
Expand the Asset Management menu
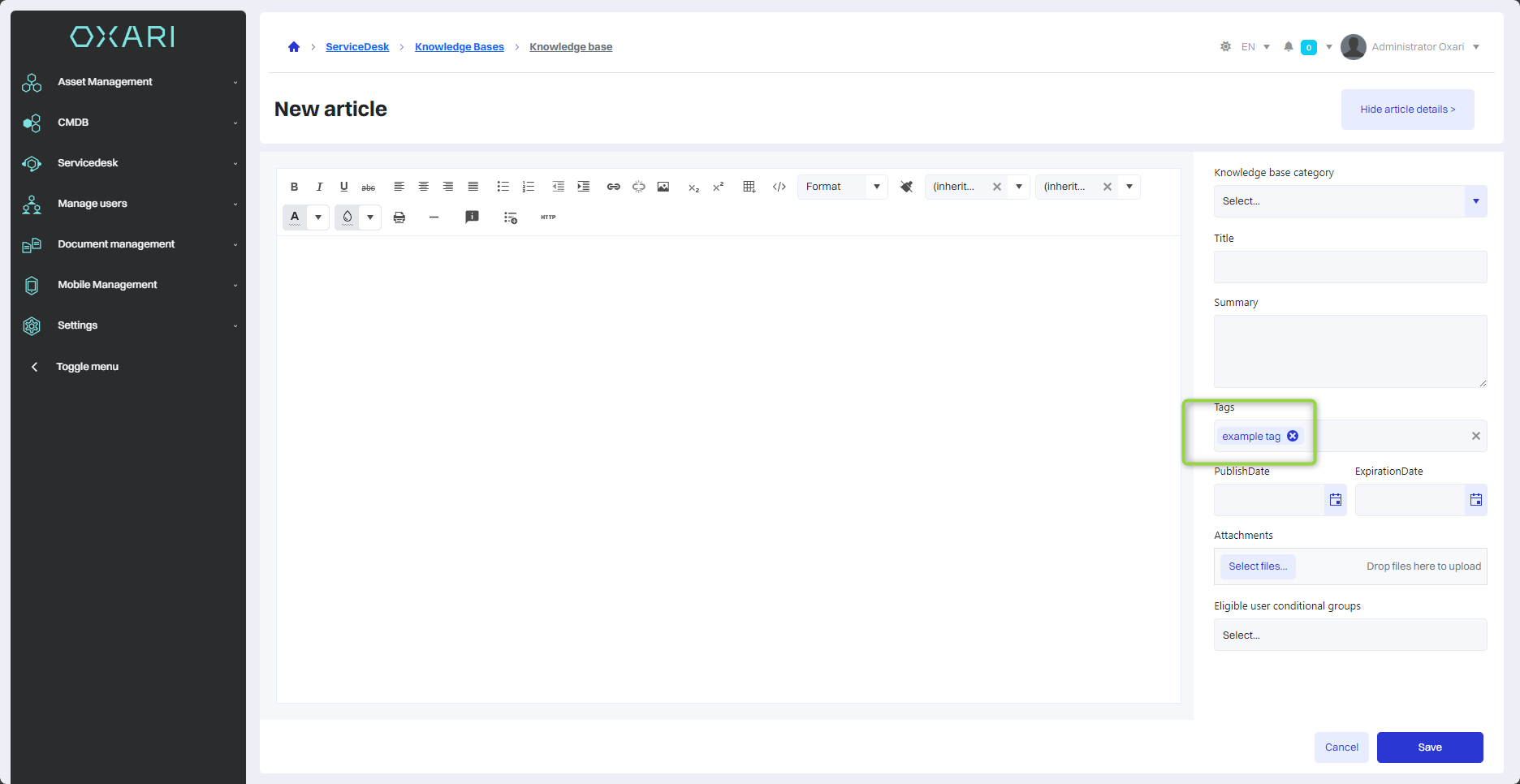tap(130, 82)
